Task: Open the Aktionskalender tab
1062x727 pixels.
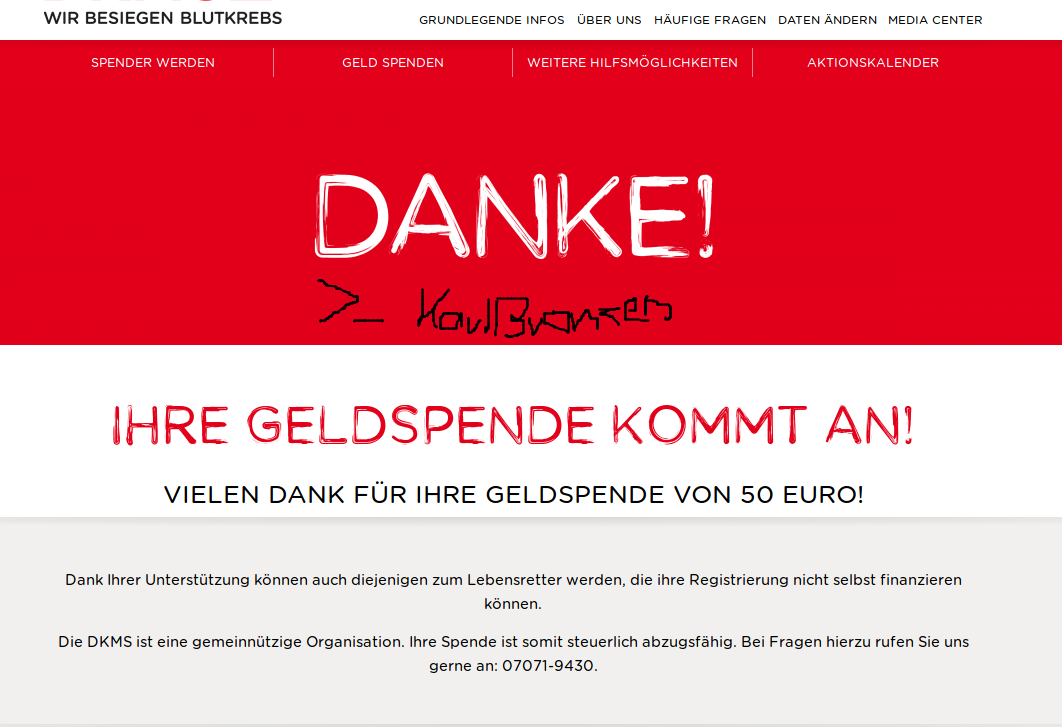Action: tap(872, 62)
